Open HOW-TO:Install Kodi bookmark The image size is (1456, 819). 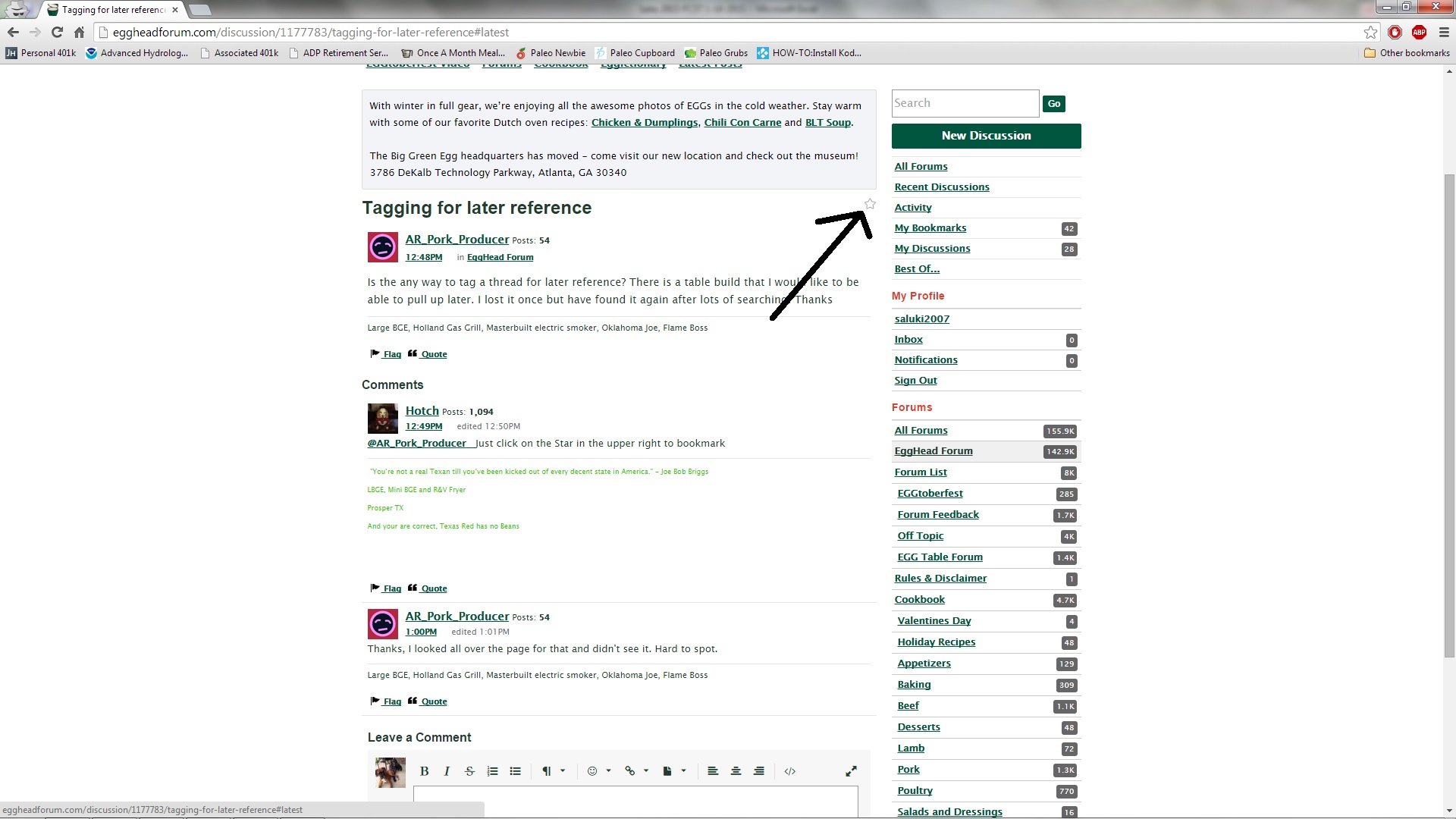tap(809, 53)
